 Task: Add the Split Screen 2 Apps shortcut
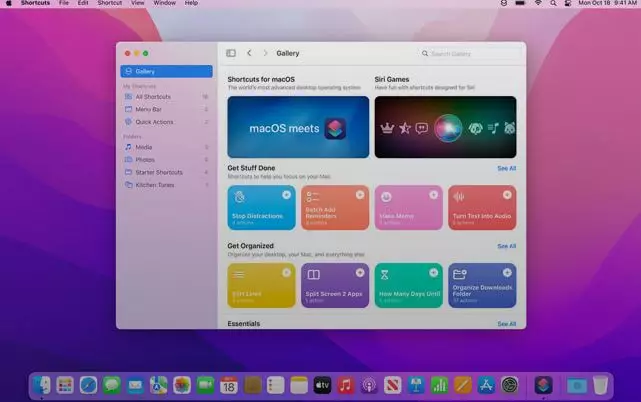(360, 272)
